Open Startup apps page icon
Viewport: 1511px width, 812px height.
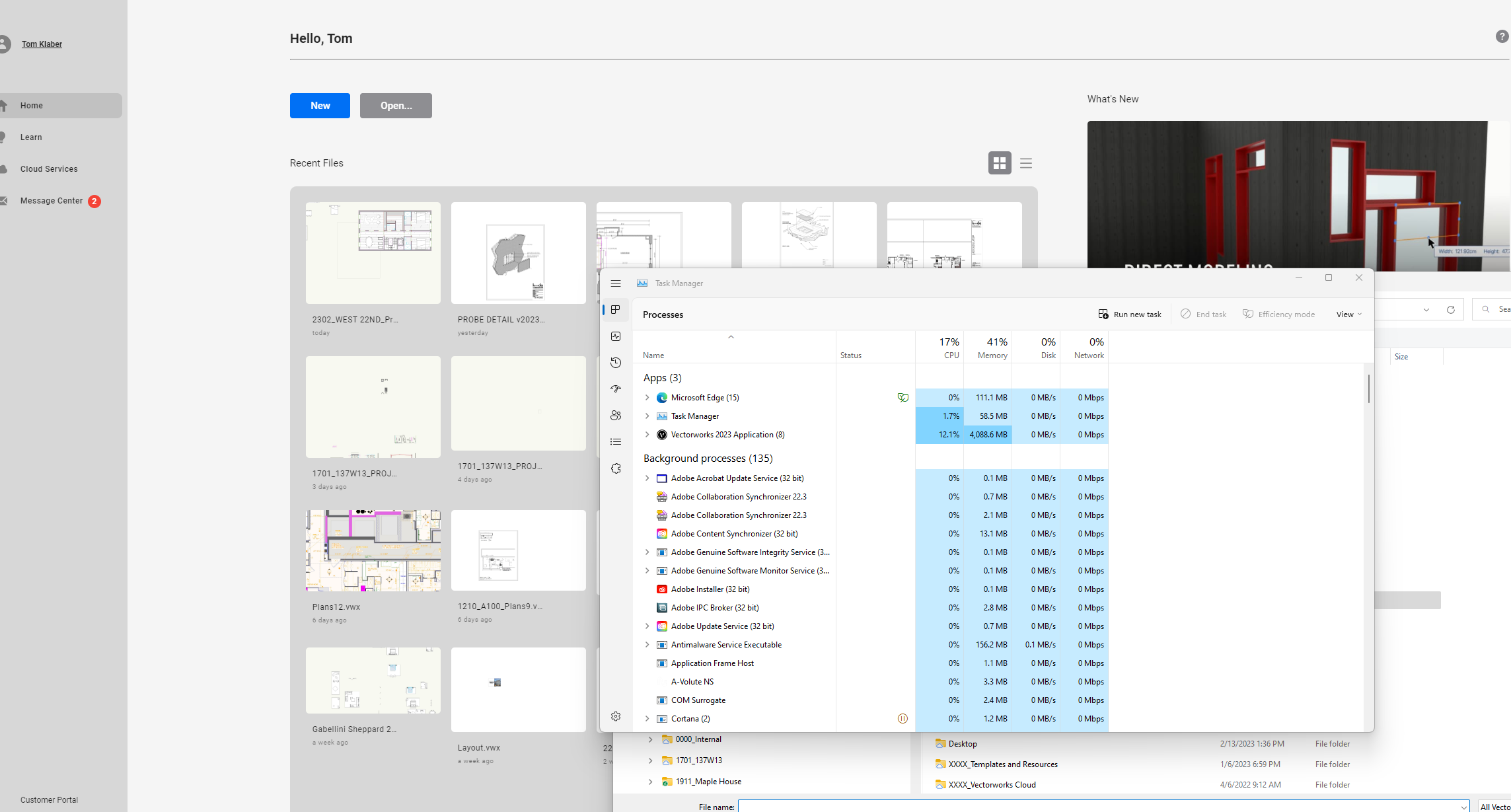(616, 389)
